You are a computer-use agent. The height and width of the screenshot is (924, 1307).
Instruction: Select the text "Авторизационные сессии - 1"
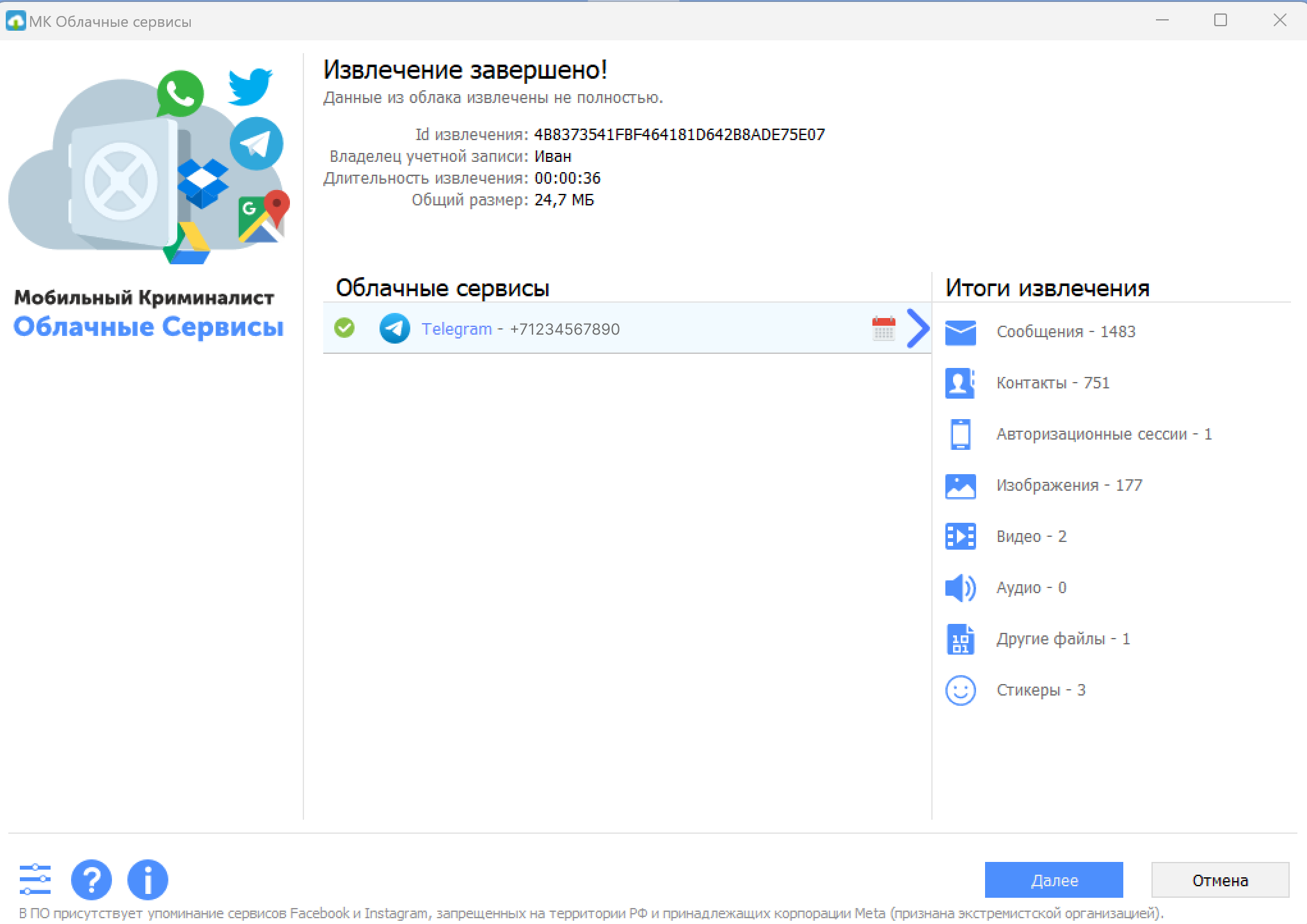(1104, 434)
